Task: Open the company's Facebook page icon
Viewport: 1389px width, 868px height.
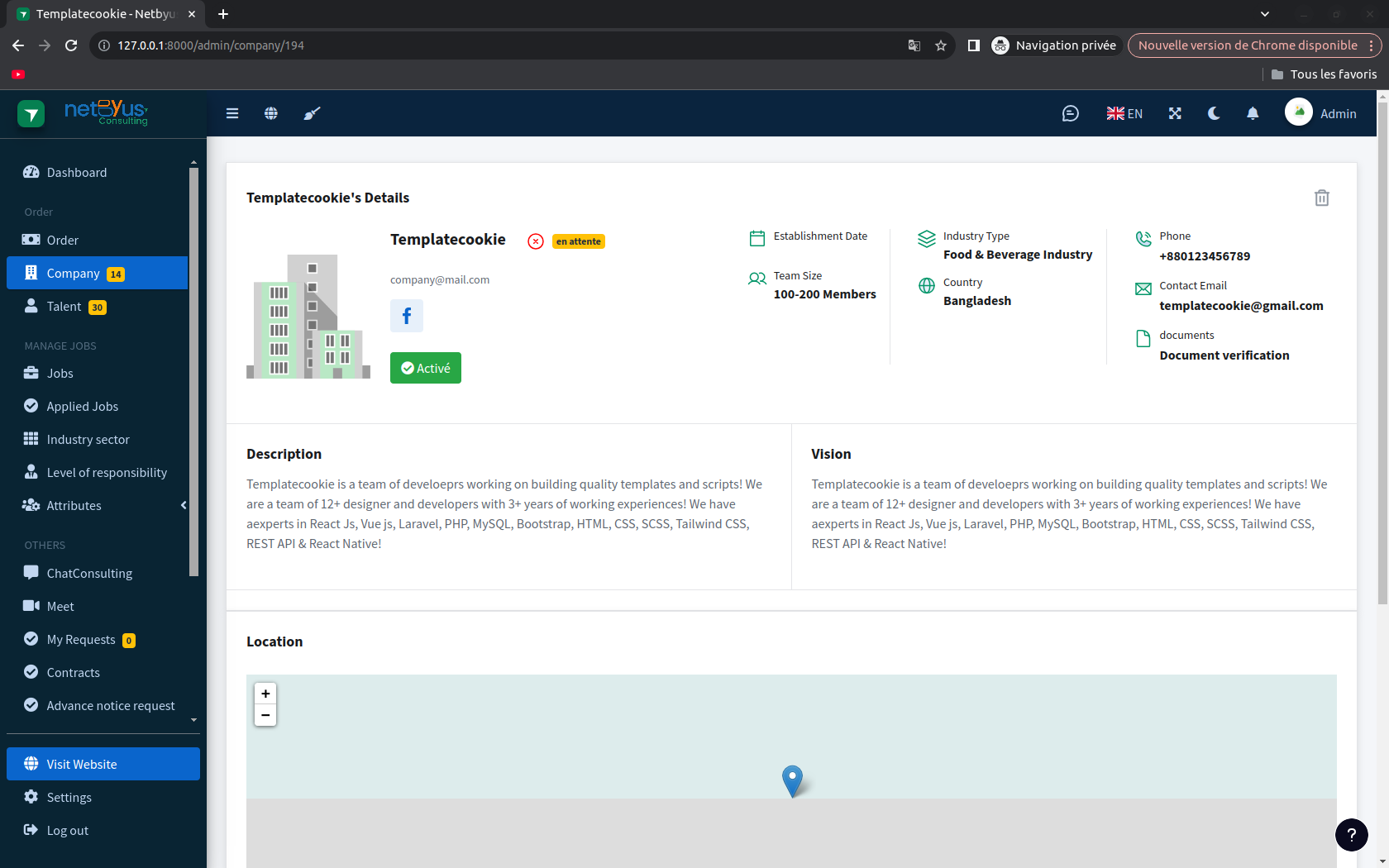Action: point(407,316)
